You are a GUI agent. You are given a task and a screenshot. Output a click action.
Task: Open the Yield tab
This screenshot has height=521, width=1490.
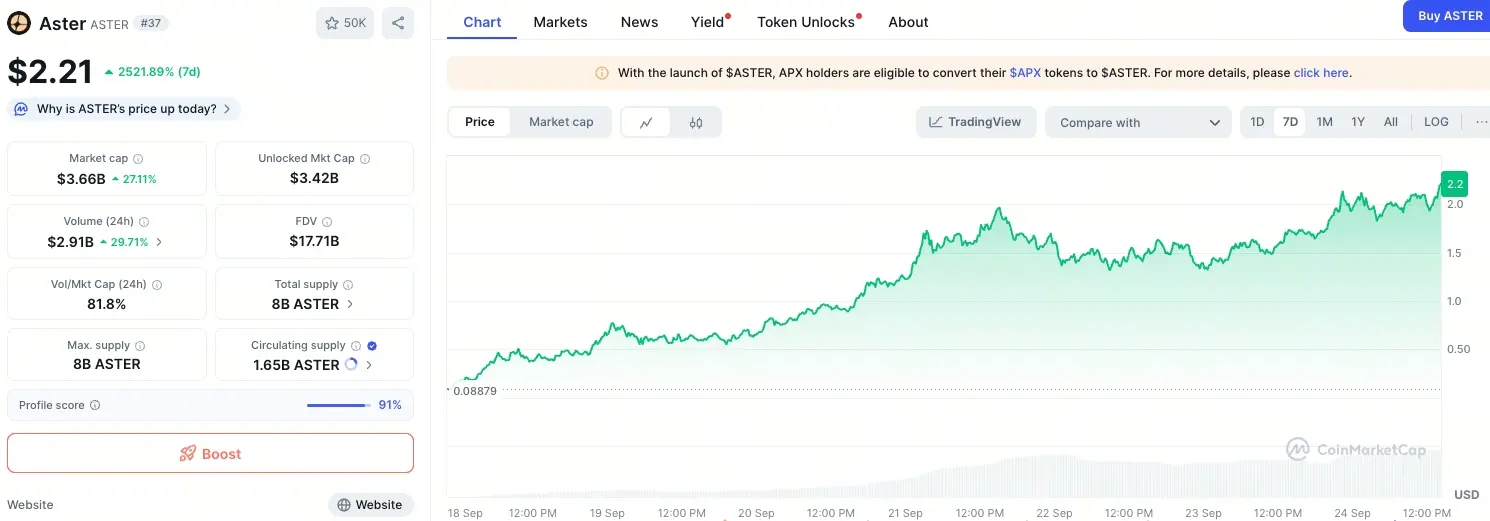point(708,22)
